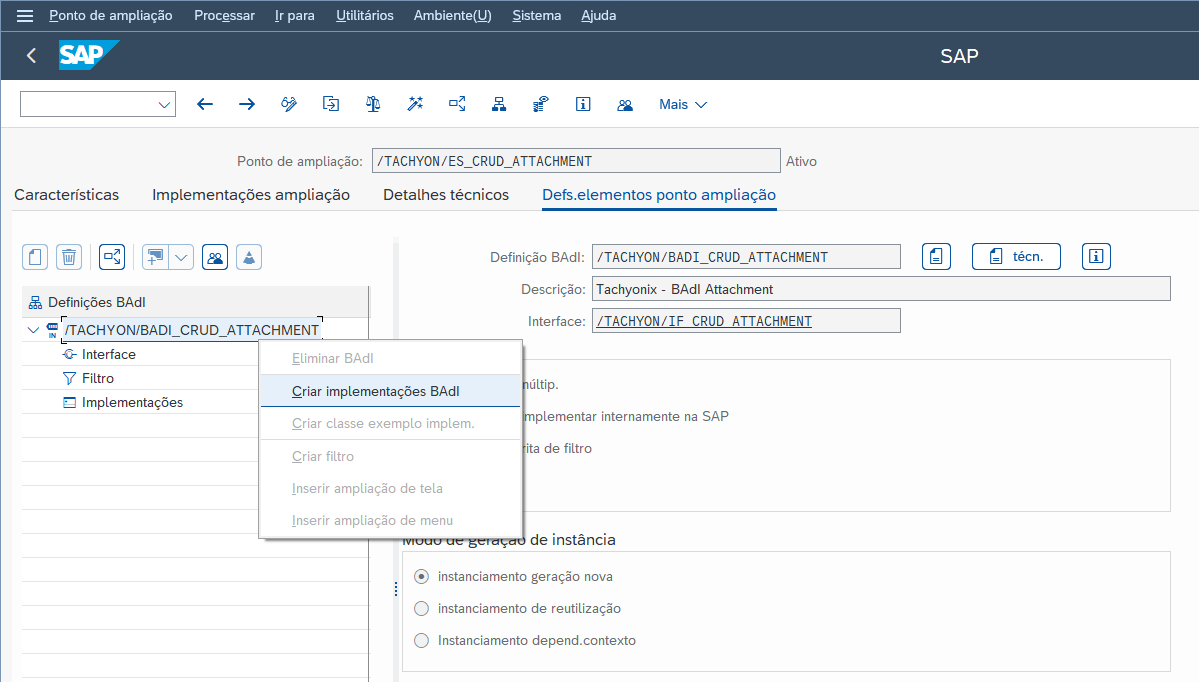The height and width of the screenshot is (682, 1199).
Task: Click the técn. button
Action: pos(1016,257)
